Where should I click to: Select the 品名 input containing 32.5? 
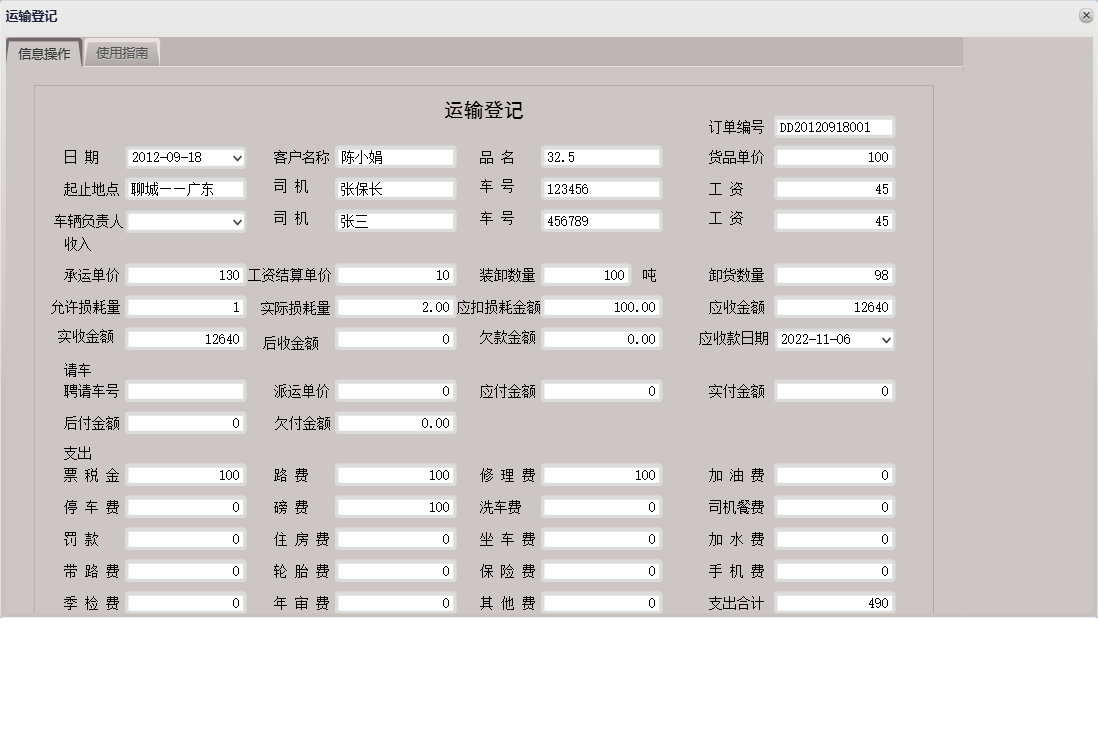tap(600, 156)
